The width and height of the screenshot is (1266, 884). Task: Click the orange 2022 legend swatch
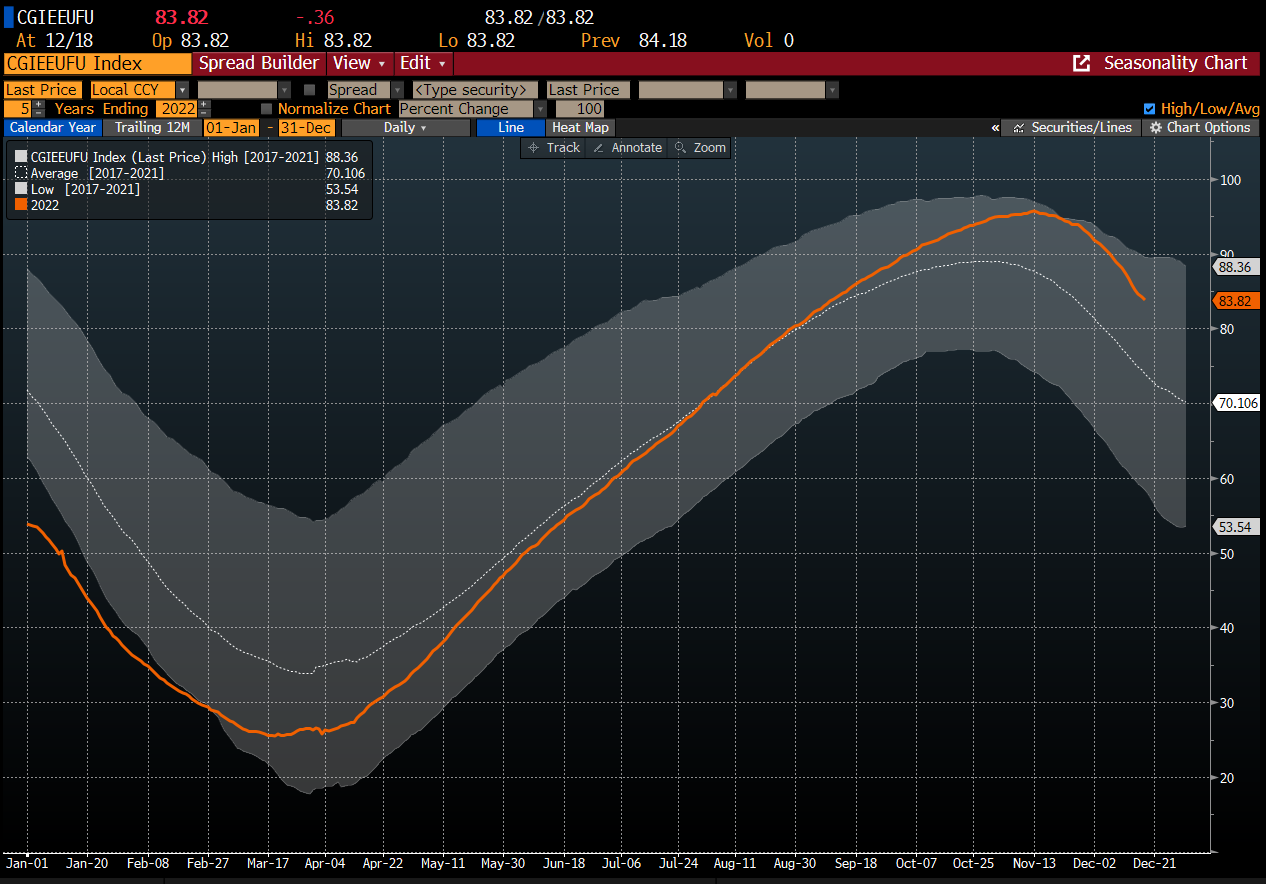click(x=21, y=205)
